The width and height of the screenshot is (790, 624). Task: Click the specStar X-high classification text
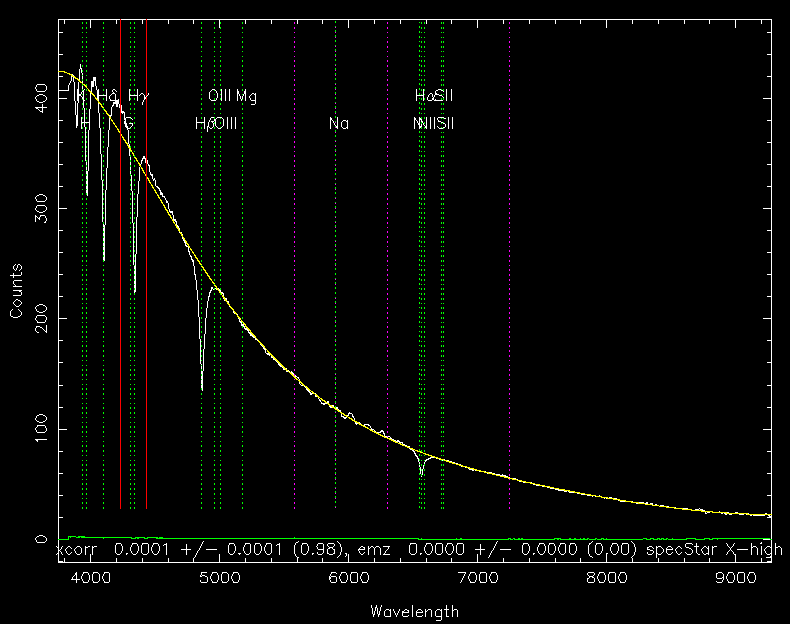pos(713,550)
